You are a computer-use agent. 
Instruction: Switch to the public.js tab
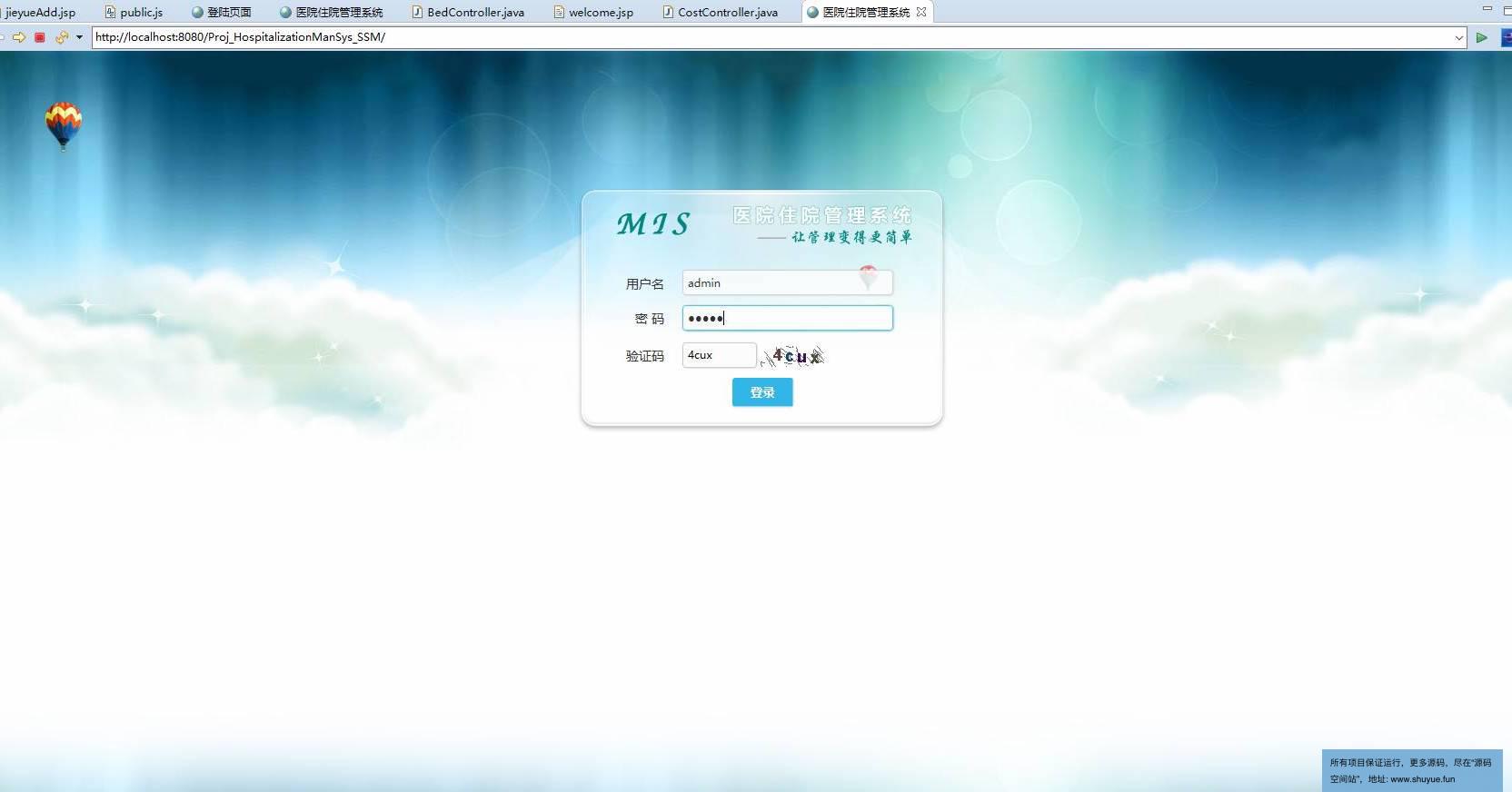134,12
